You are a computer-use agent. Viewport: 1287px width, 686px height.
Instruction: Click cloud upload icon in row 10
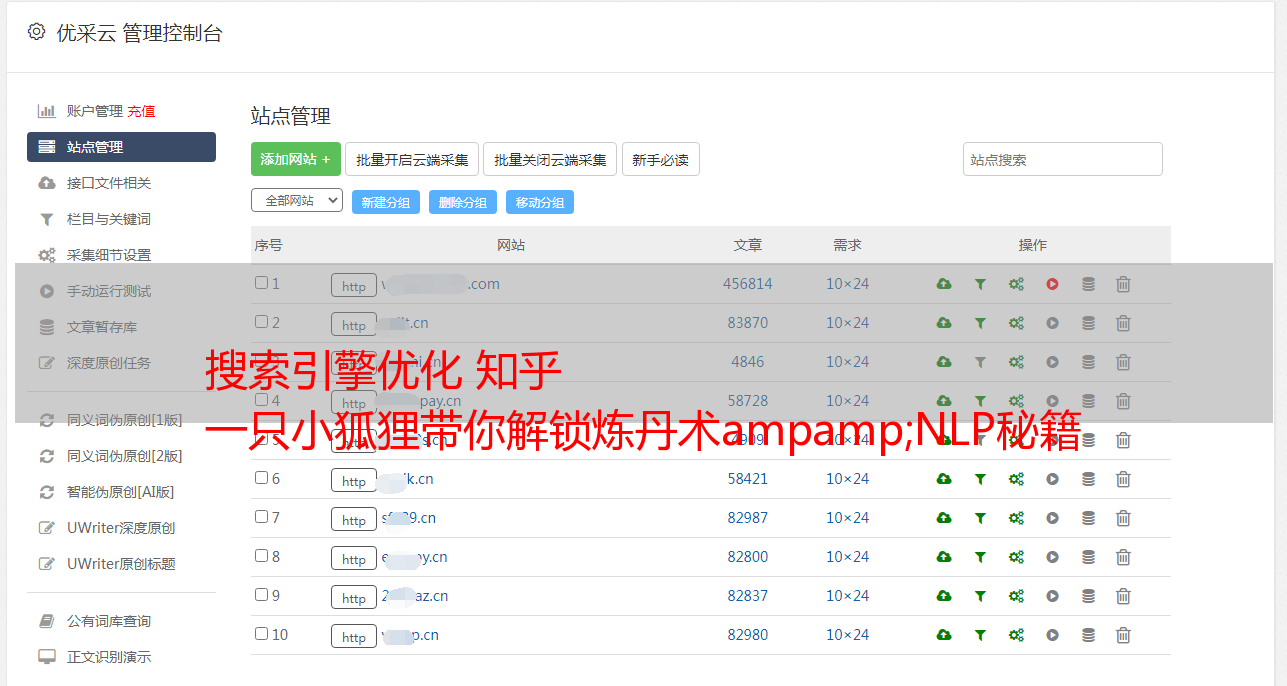(x=944, y=635)
